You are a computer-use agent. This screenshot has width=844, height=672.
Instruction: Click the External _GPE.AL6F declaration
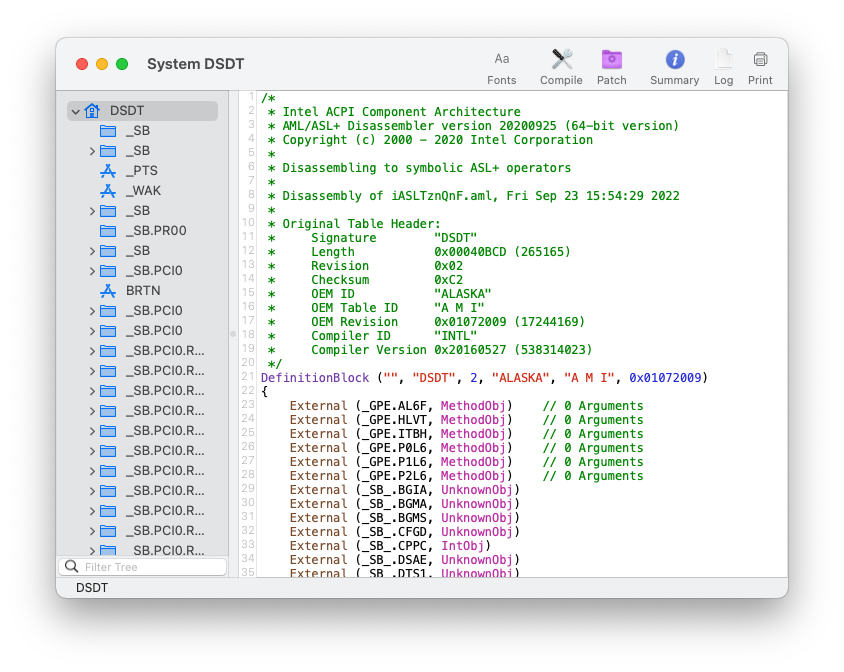coord(357,405)
